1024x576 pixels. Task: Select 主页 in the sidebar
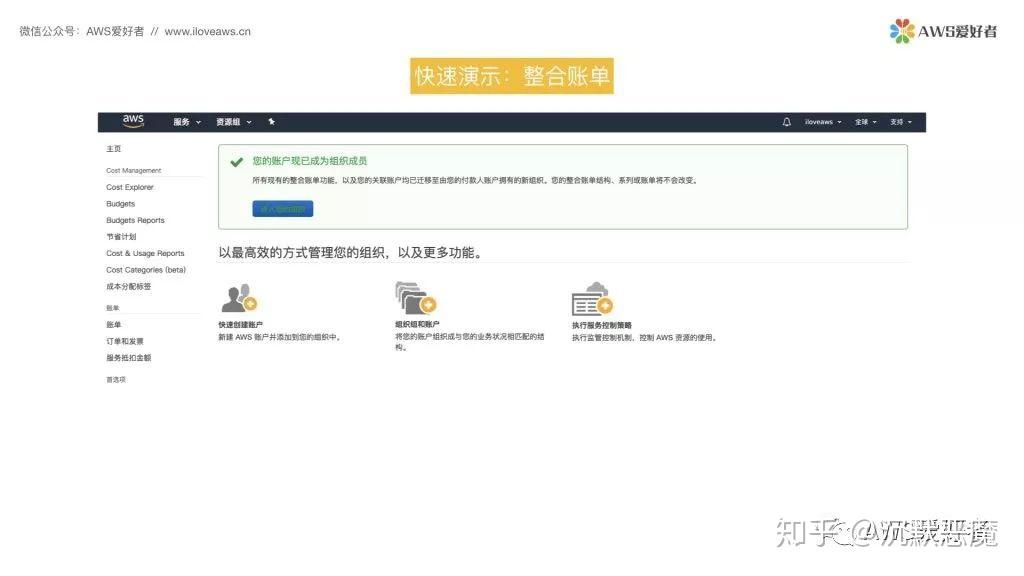click(112, 147)
